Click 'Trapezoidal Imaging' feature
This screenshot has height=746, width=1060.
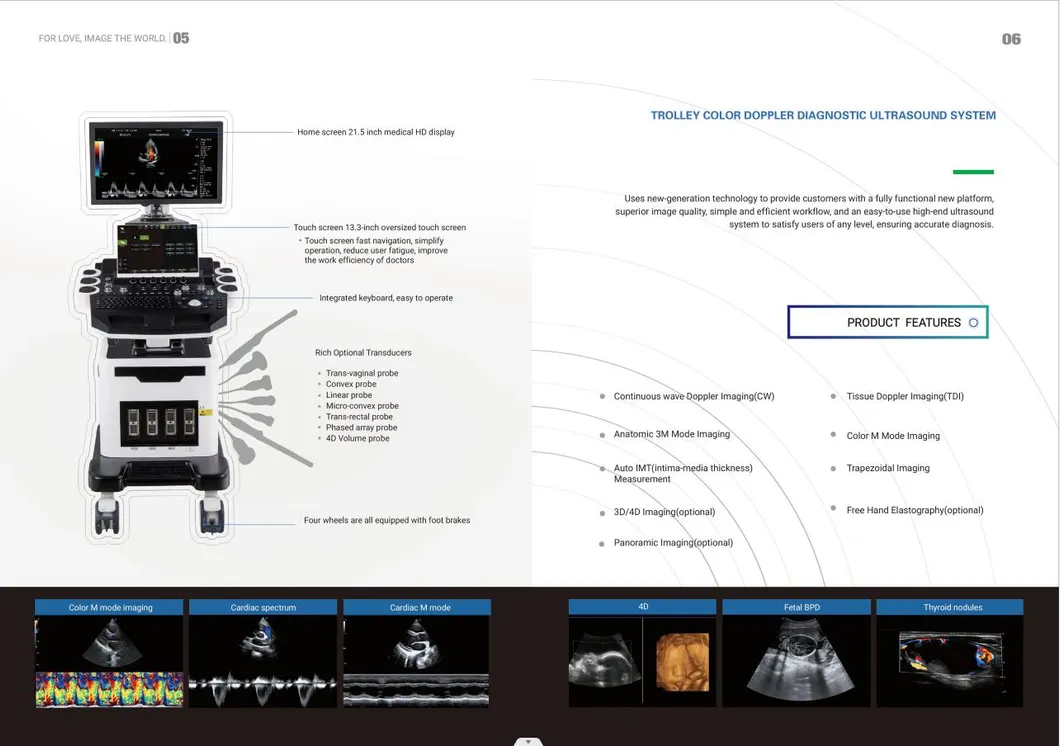888,468
